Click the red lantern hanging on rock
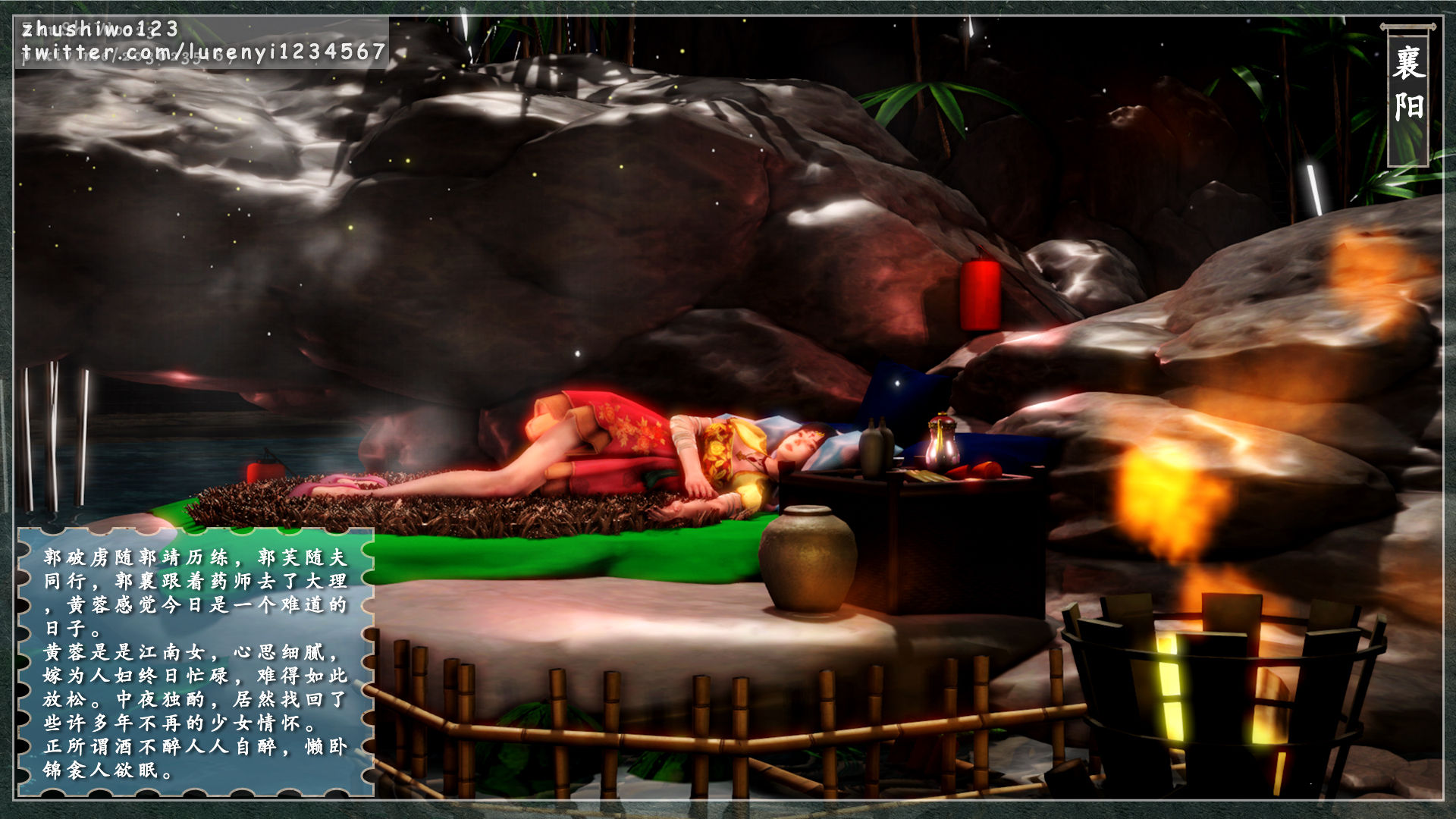 coord(980,294)
